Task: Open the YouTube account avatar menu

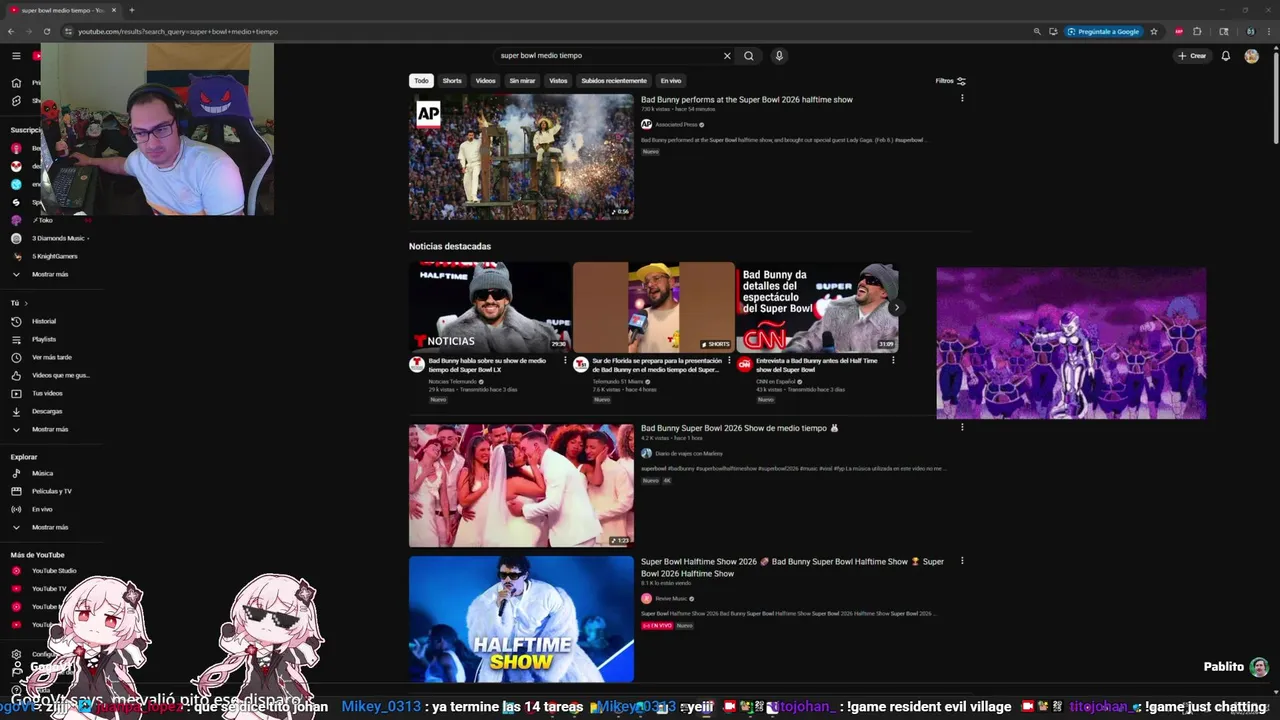Action: click(1251, 56)
